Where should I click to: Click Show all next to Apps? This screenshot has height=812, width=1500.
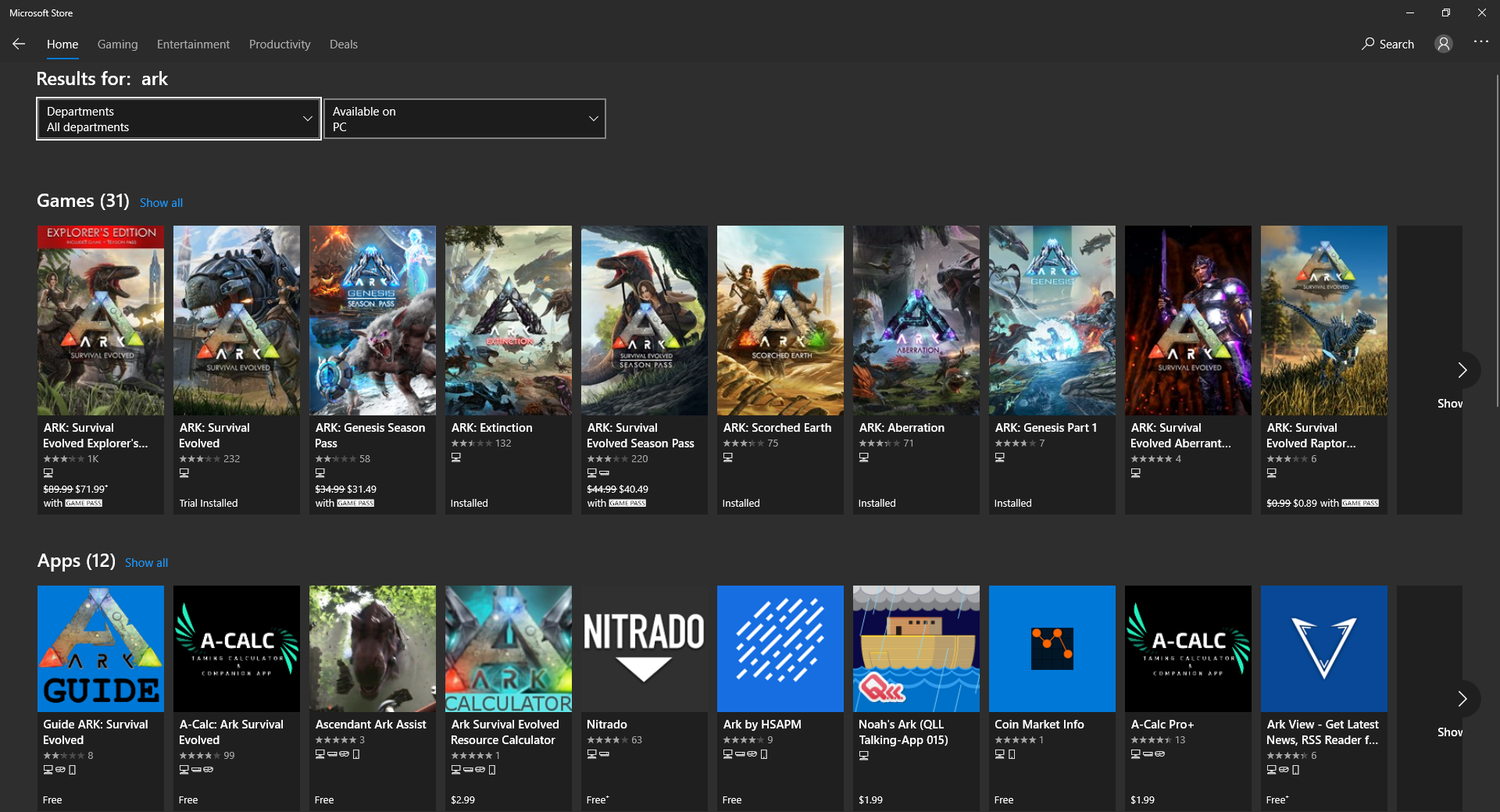click(146, 563)
